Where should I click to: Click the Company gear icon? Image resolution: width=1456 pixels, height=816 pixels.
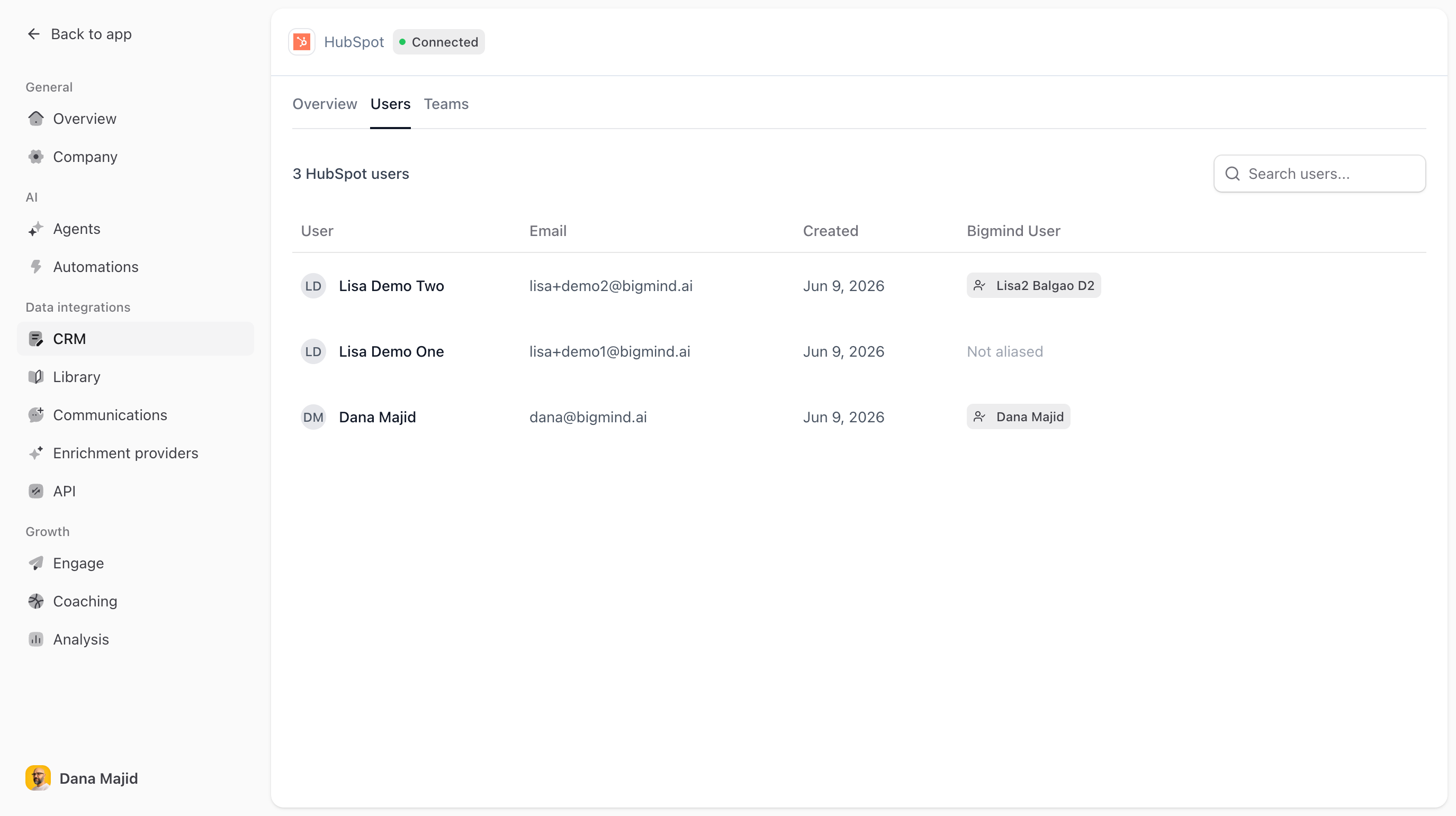coord(36,157)
